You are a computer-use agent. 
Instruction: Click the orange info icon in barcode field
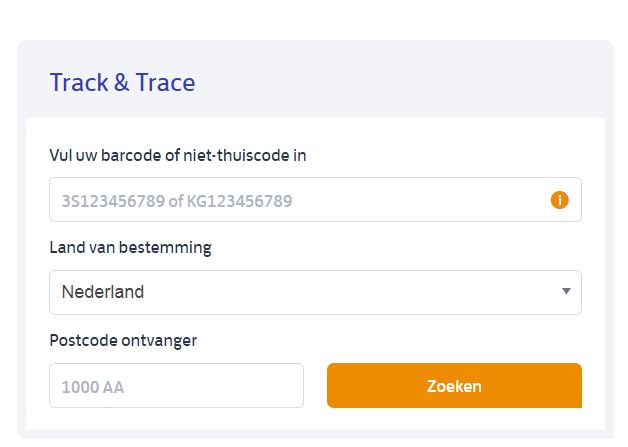559,200
